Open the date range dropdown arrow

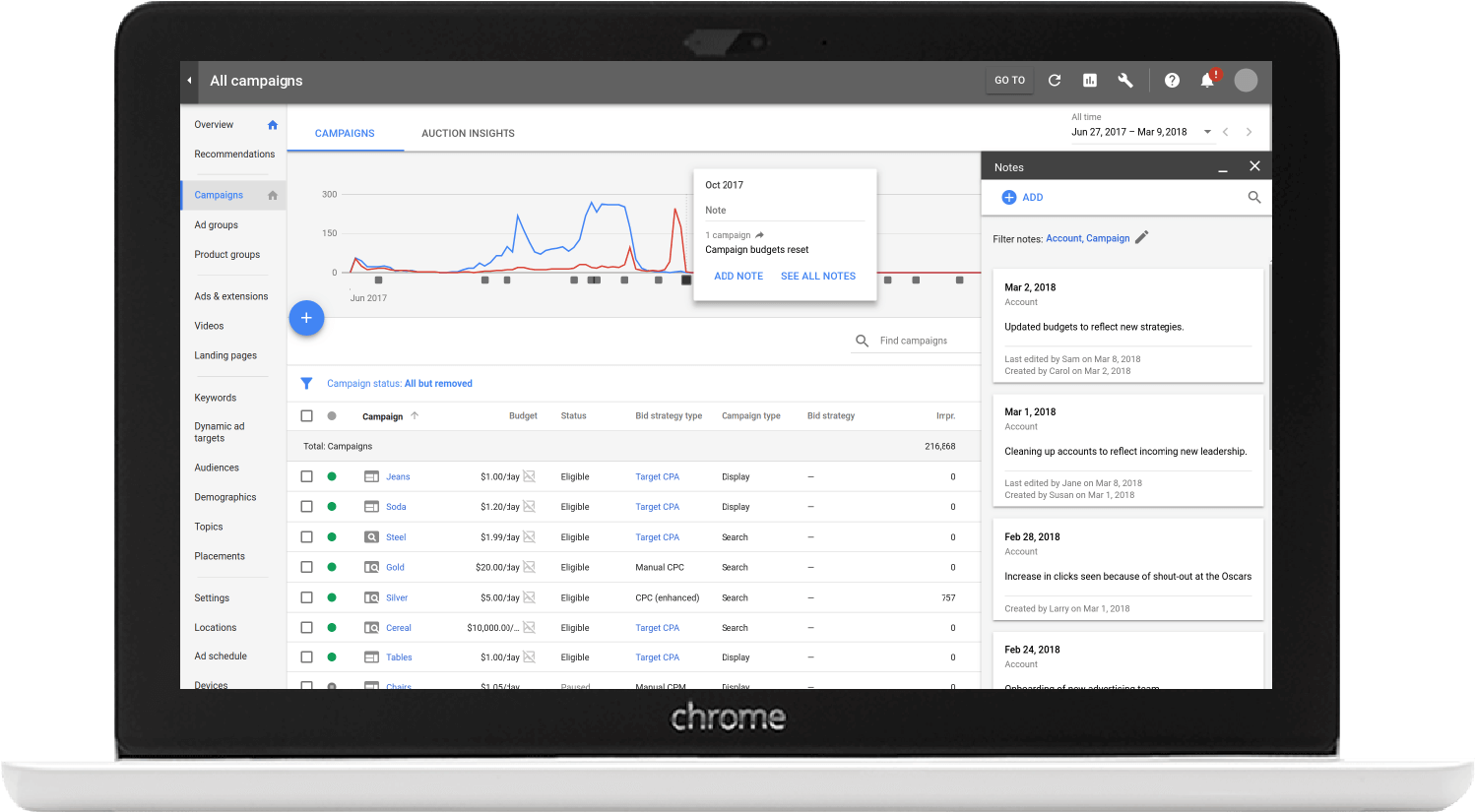[1207, 132]
